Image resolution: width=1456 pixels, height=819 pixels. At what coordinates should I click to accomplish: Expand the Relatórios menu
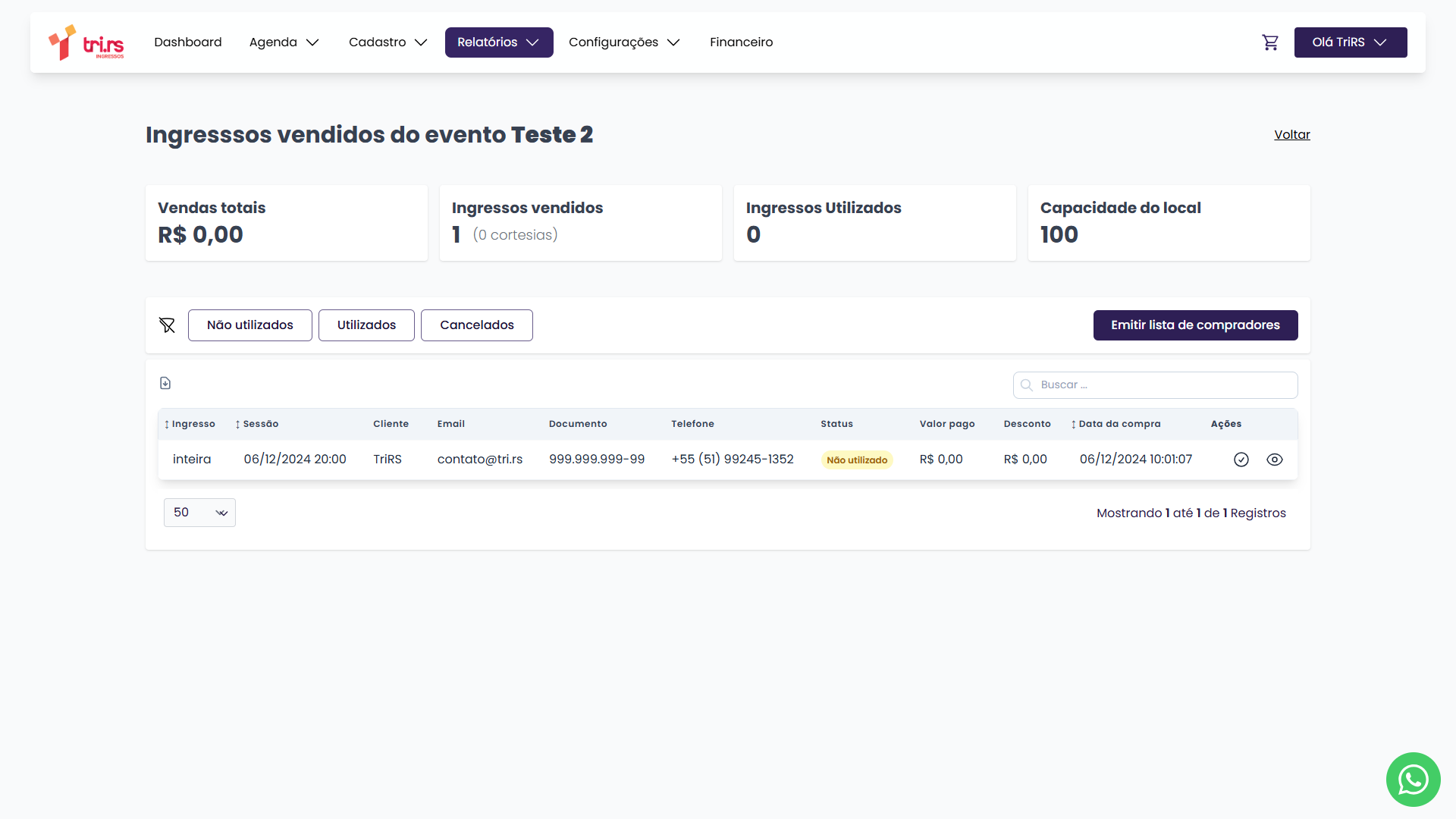click(498, 42)
